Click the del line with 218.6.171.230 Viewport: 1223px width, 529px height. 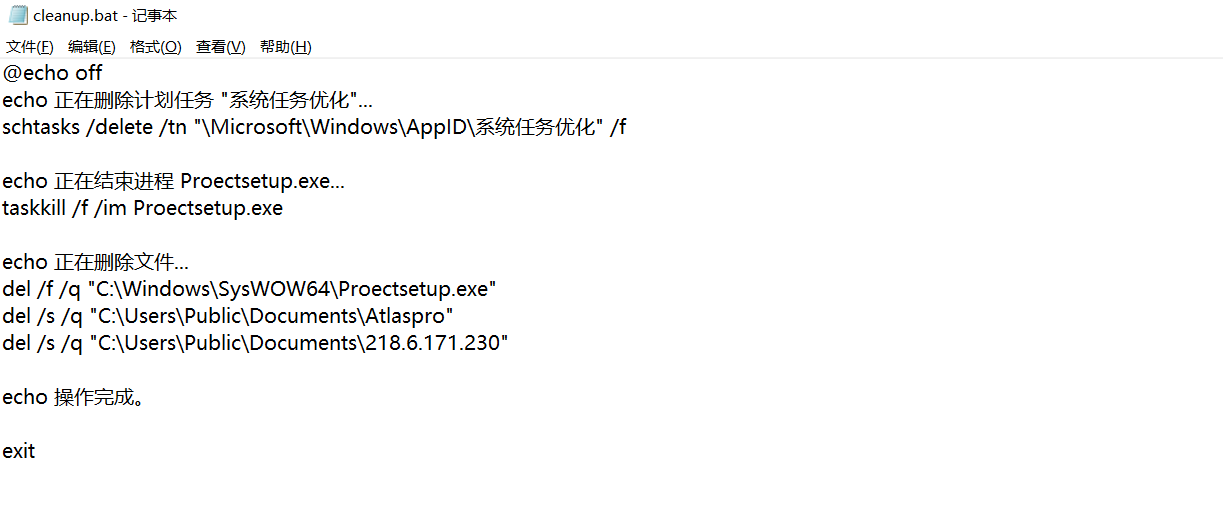click(255, 343)
